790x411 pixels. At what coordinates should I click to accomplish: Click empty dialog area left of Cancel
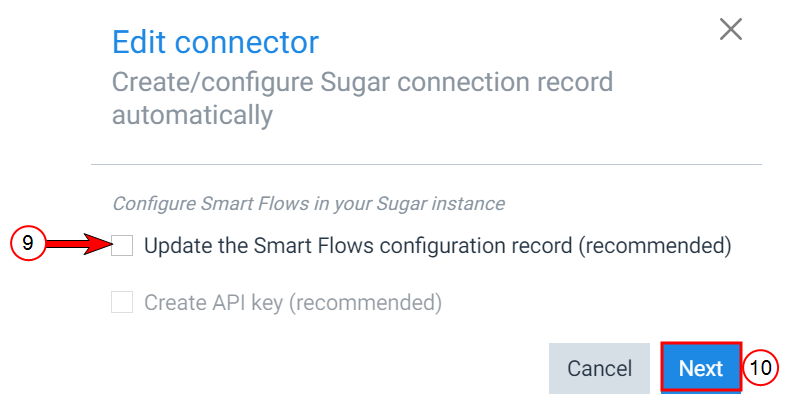[330, 368]
